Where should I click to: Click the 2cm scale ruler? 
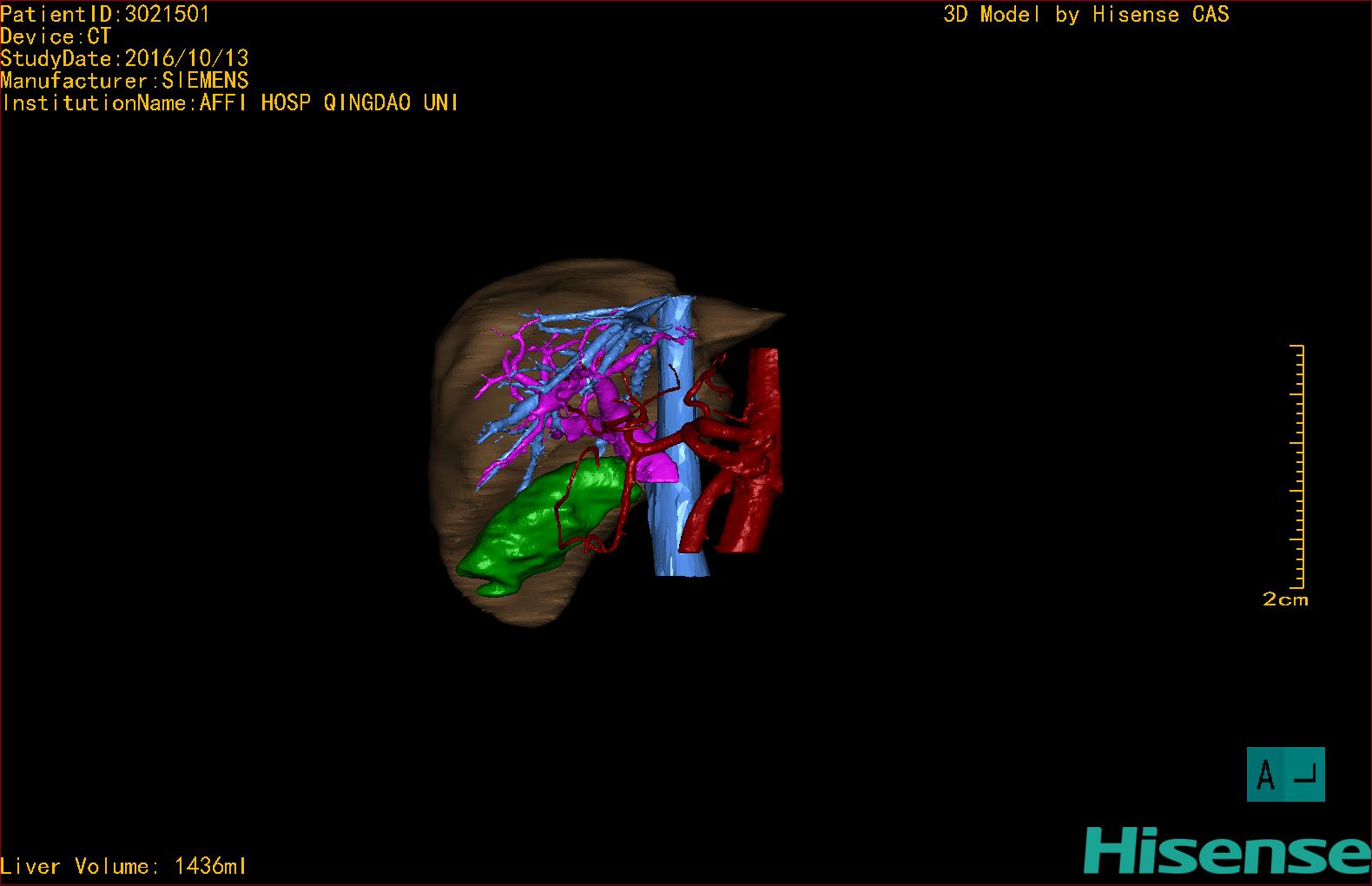pos(1297,466)
